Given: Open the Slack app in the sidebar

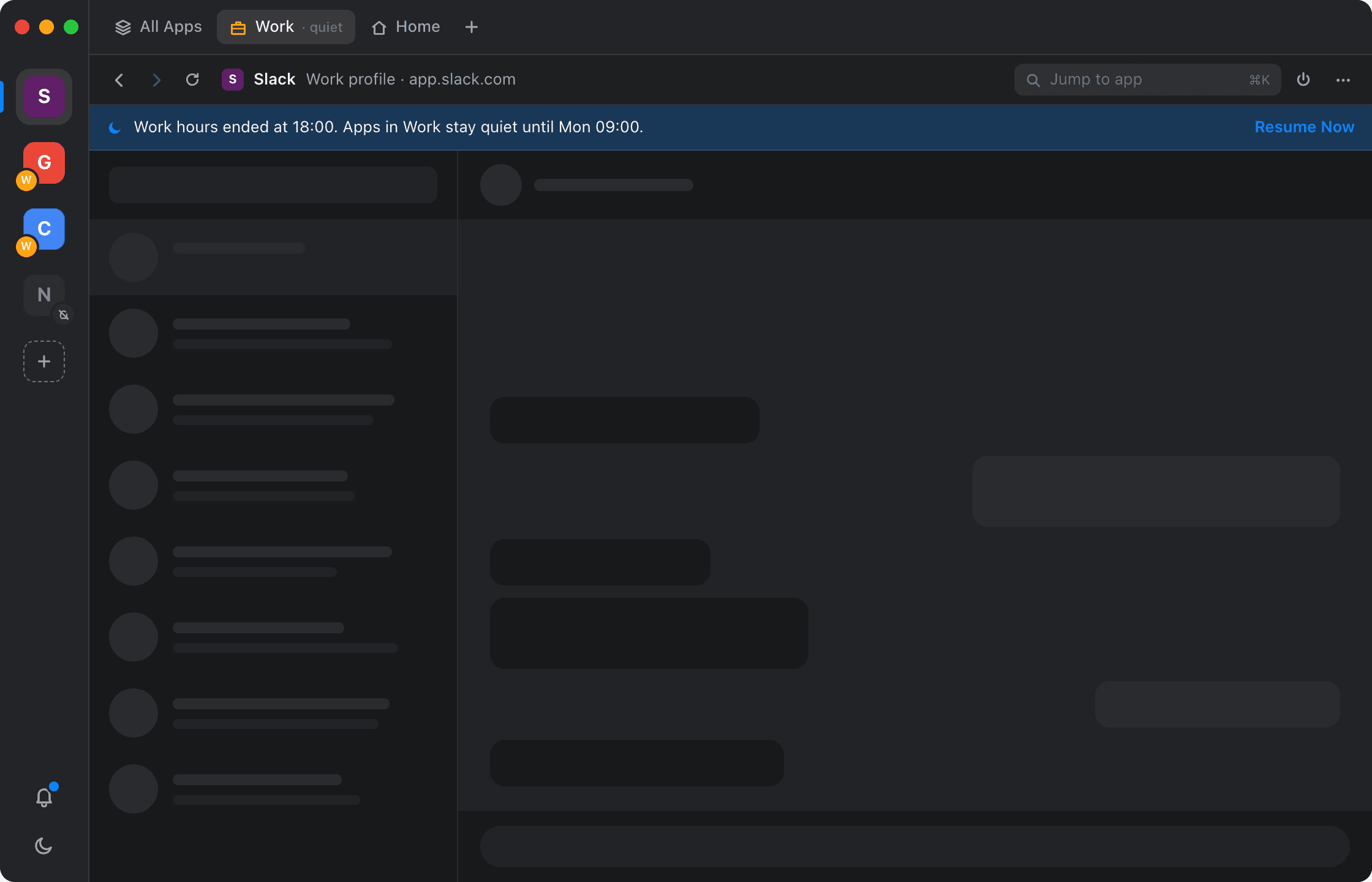Looking at the screenshot, I should (x=44, y=96).
